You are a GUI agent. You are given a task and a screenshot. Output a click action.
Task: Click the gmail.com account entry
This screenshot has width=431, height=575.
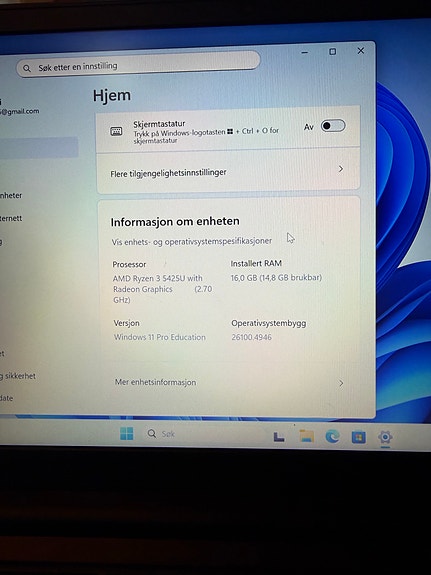click(19, 111)
